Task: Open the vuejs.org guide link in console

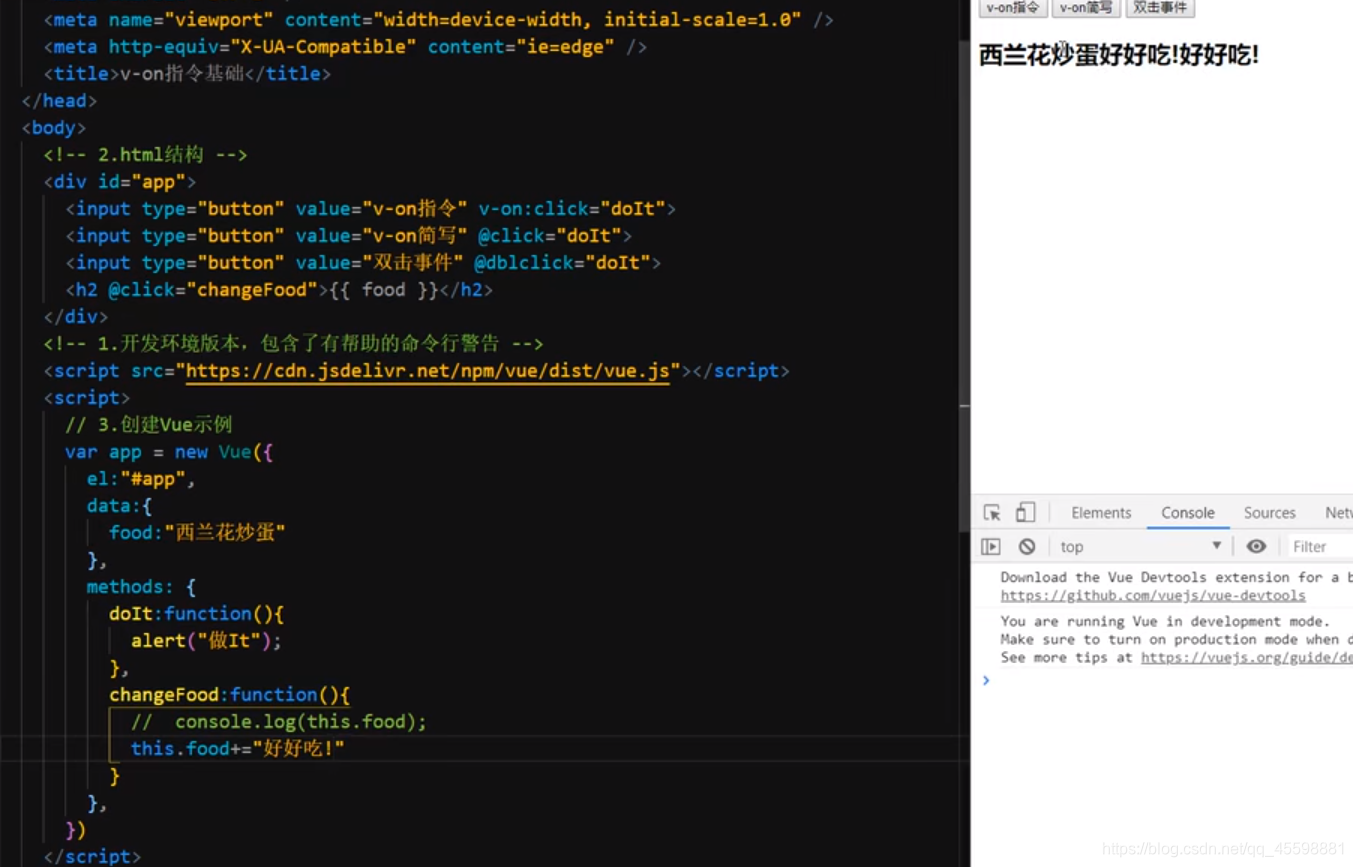Action: pos(1246,657)
